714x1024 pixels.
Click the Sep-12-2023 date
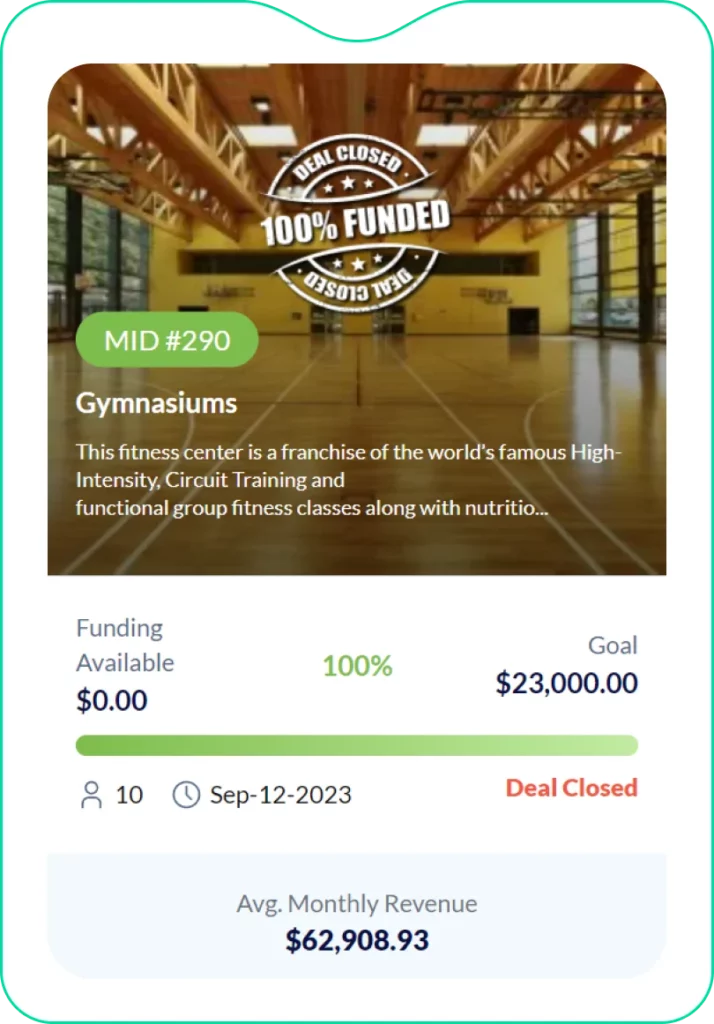point(280,796)
